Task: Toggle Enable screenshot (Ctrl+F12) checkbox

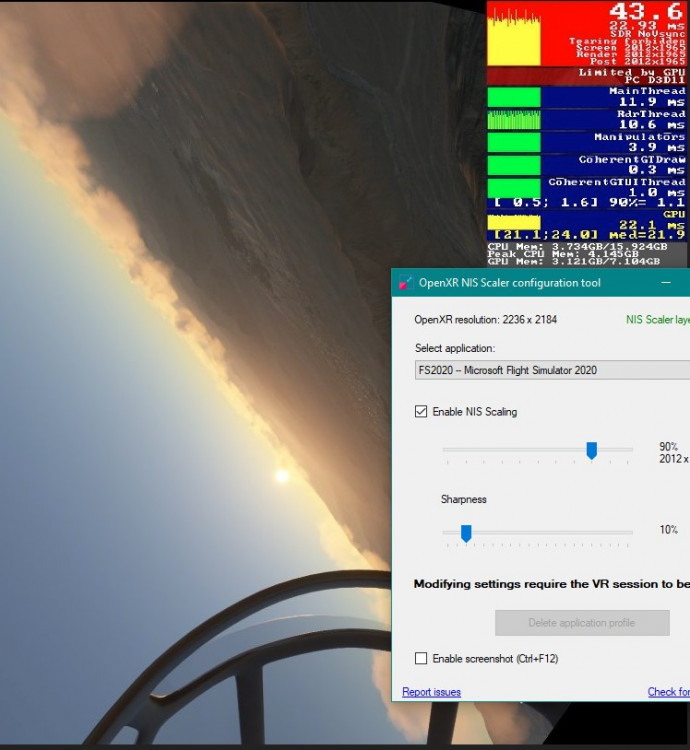Action: click(x=421, y=659)
